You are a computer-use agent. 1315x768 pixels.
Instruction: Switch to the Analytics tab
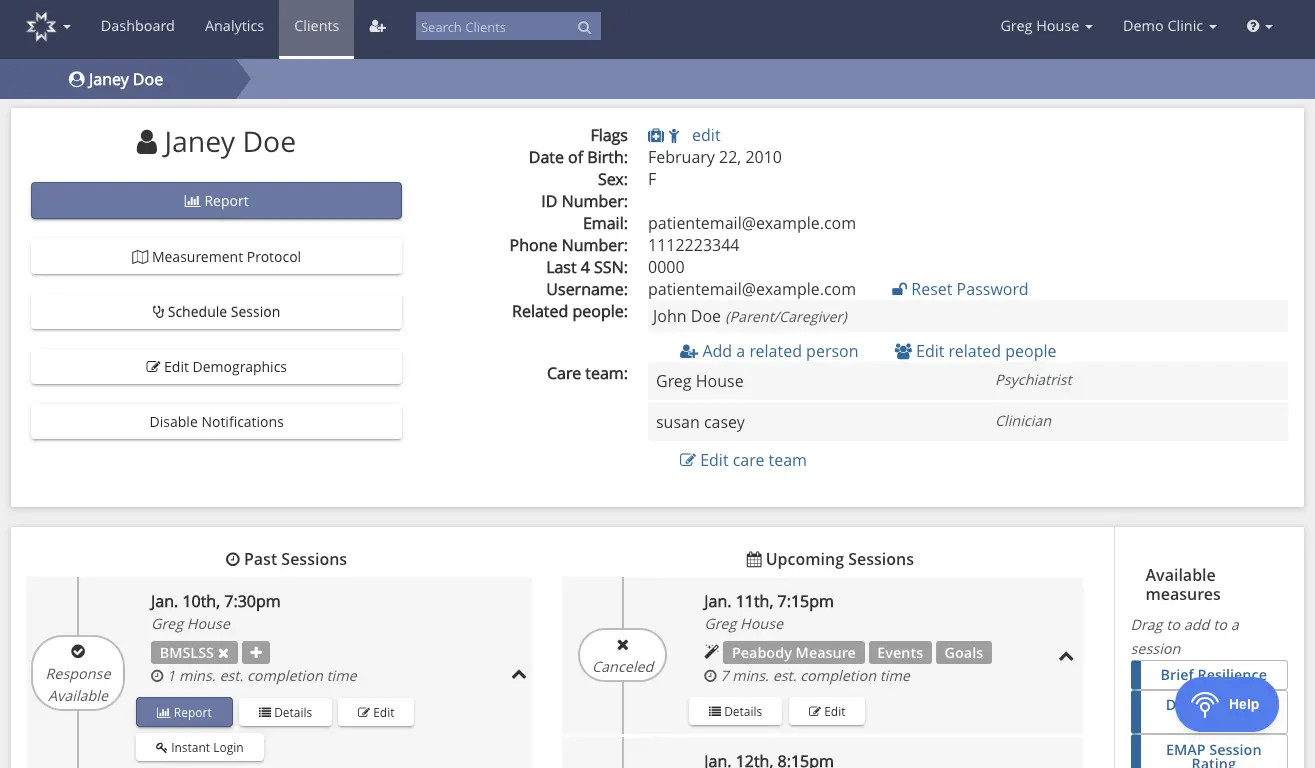click(x=234, y=26)
